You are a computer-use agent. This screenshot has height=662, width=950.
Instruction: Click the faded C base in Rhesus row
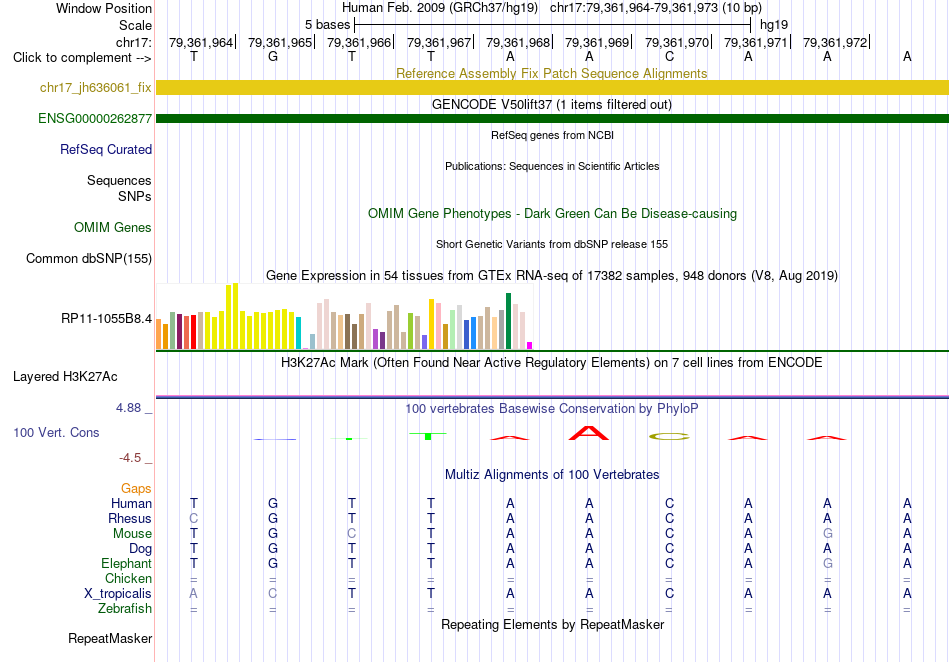pyautogui.click(x=194, y=518)
